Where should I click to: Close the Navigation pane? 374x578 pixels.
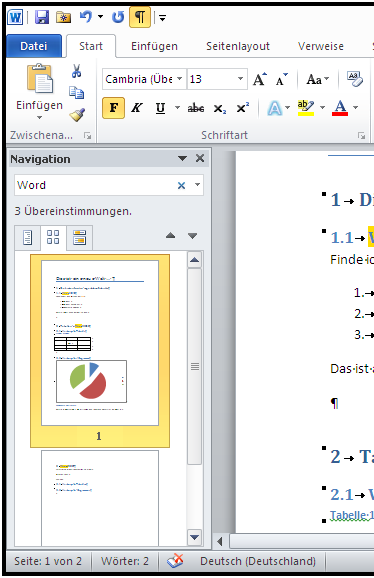pyautogui.click(x=200, y=158)
